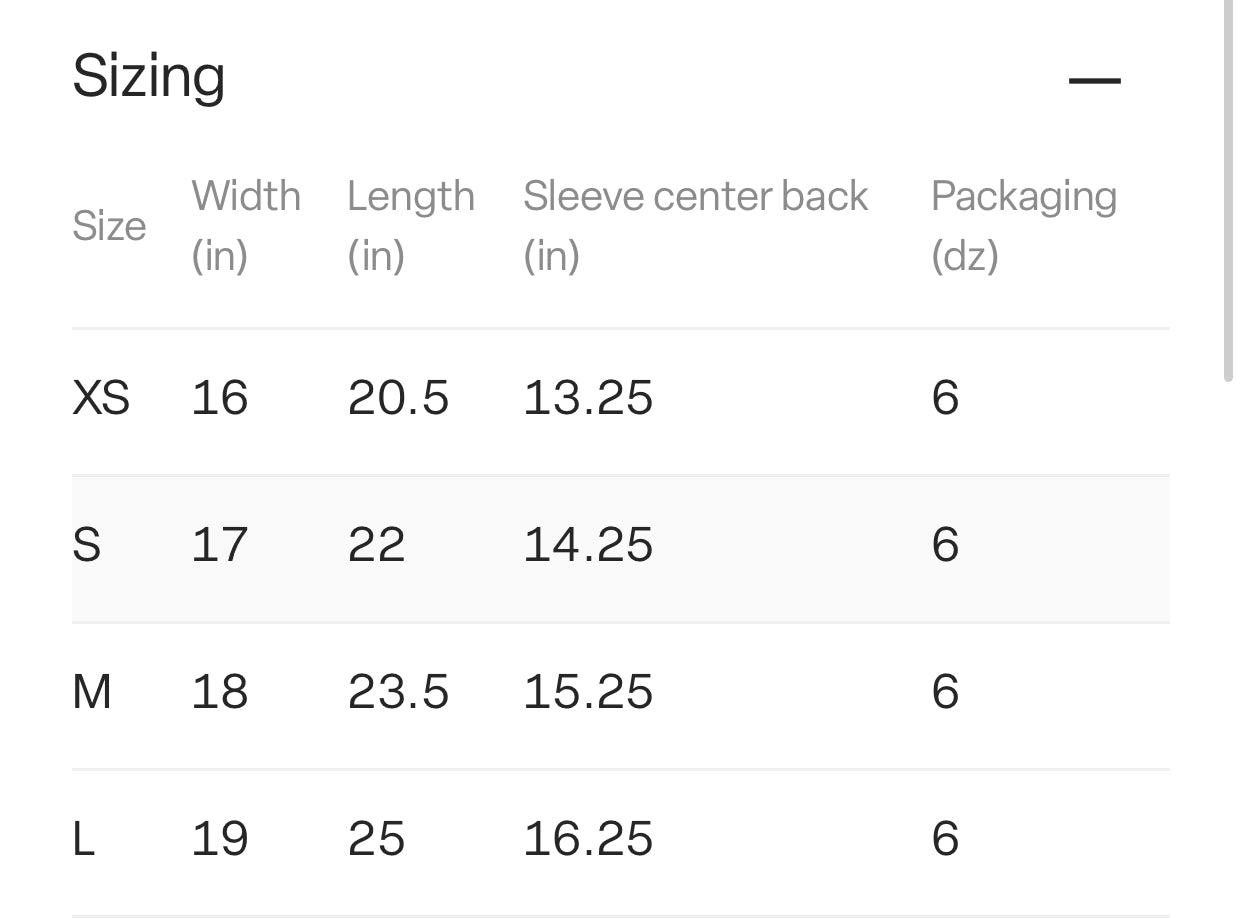This screenshot has height=918, width=1242.
Task: Click the Sizing section heading
Action: pos(149,77)
